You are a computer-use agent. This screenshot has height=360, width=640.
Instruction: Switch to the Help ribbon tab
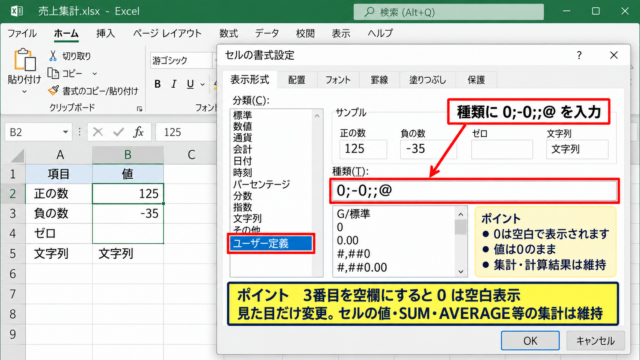point(380,33)
